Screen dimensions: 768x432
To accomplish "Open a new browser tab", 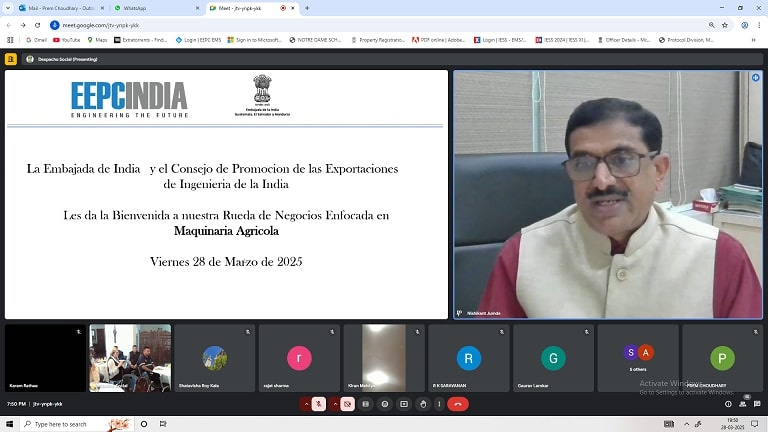I will (307, 8).
